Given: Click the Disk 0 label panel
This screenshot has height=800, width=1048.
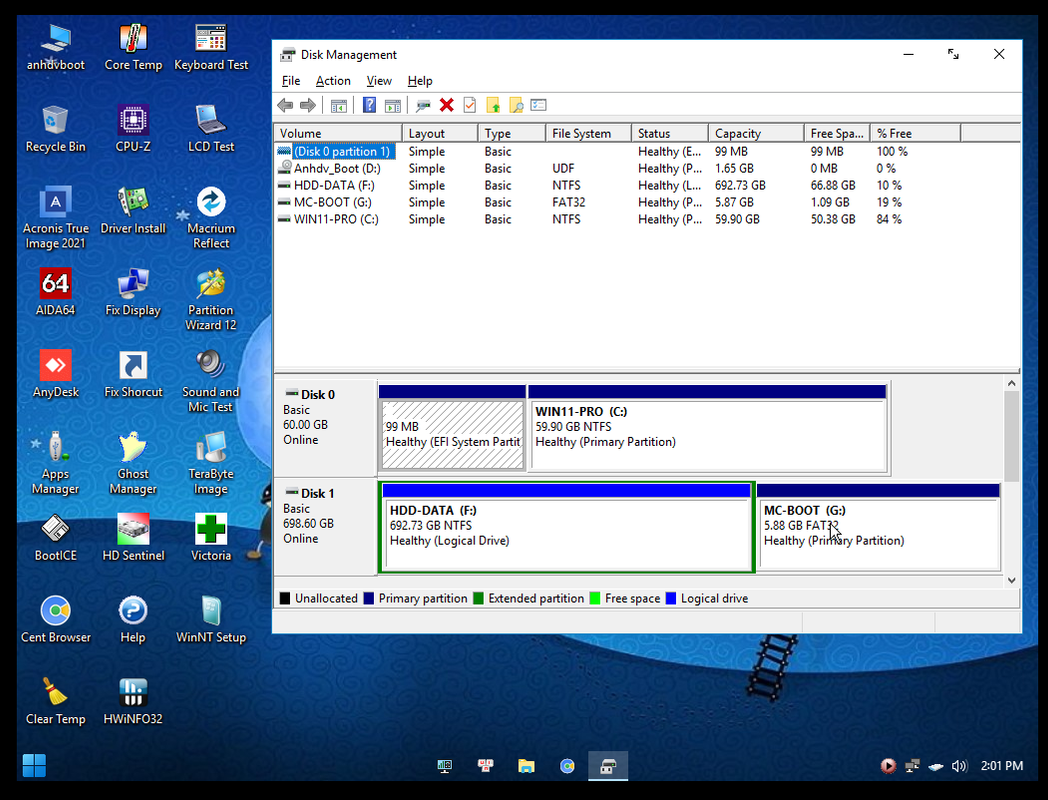Looking at the screenshot, I should point(325,426).
